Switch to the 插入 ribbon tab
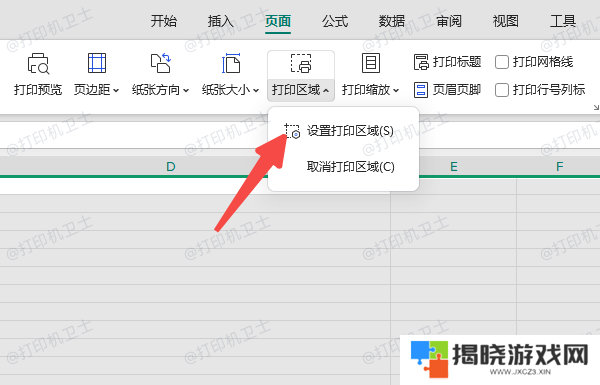The image size is (600, 385). point(221,21)
